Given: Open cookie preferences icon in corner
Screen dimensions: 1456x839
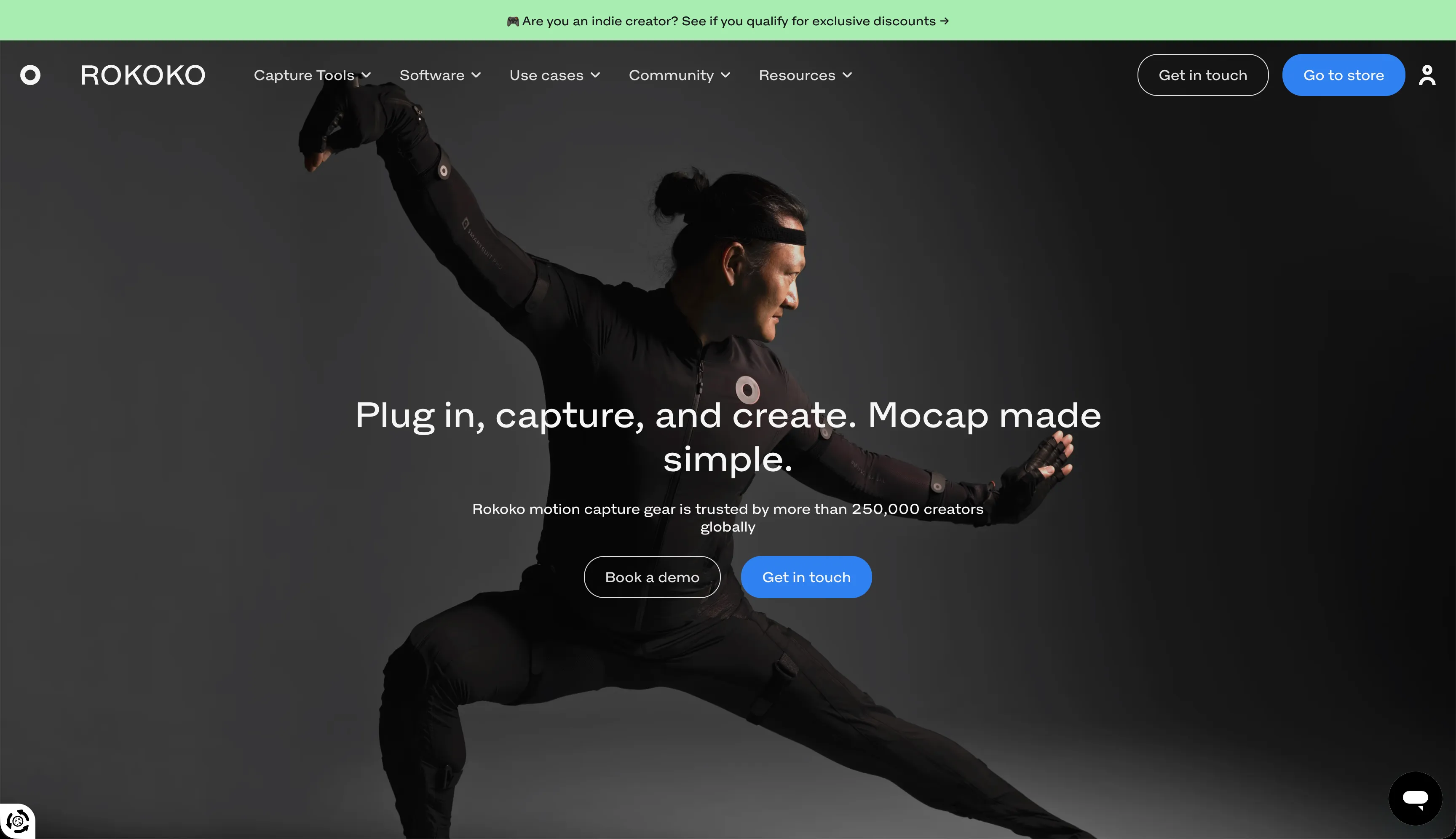Looking at the screenshot, I should tap(17, 821).
